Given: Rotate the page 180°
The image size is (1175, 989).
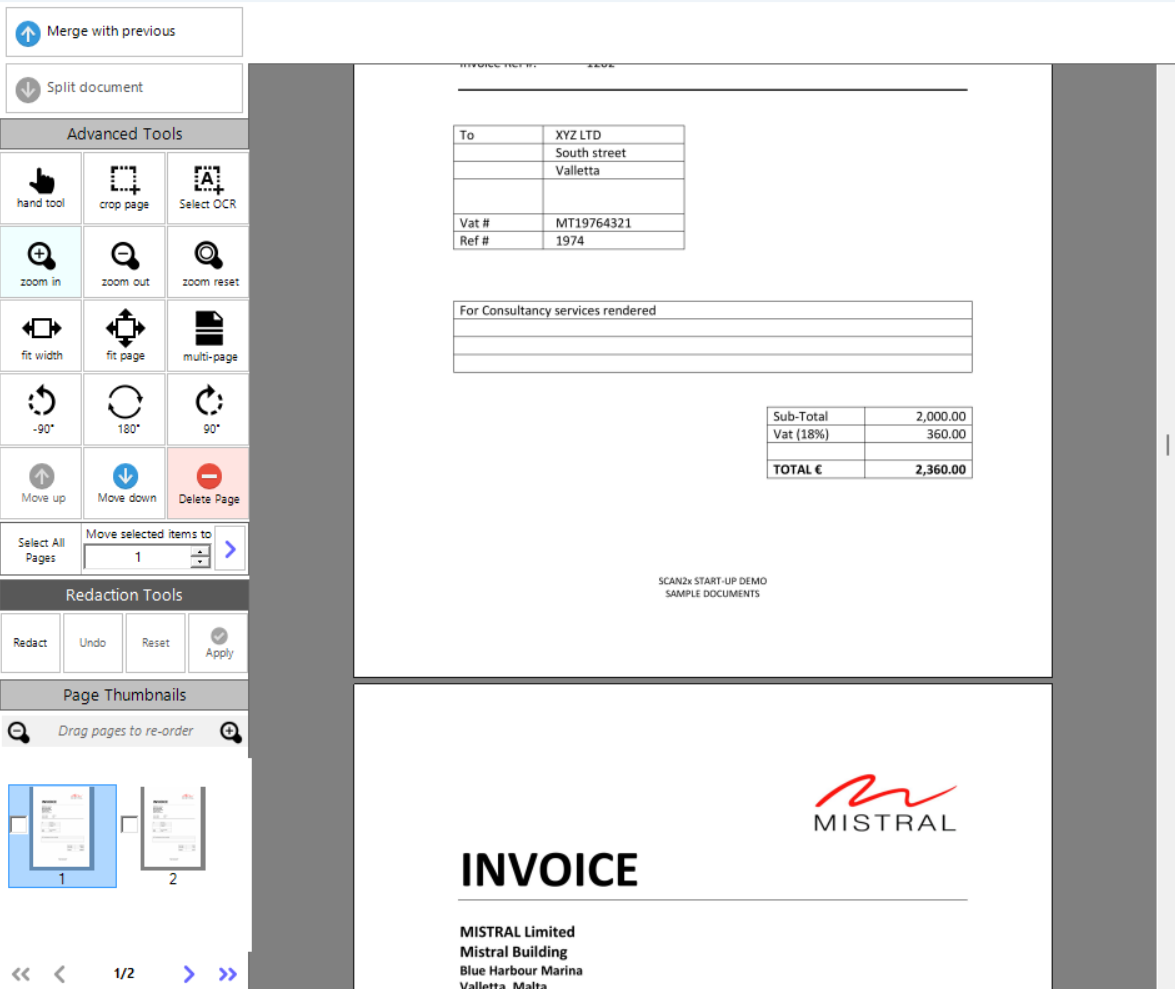Looking at the screenshot, I should (x=124, y=409).
